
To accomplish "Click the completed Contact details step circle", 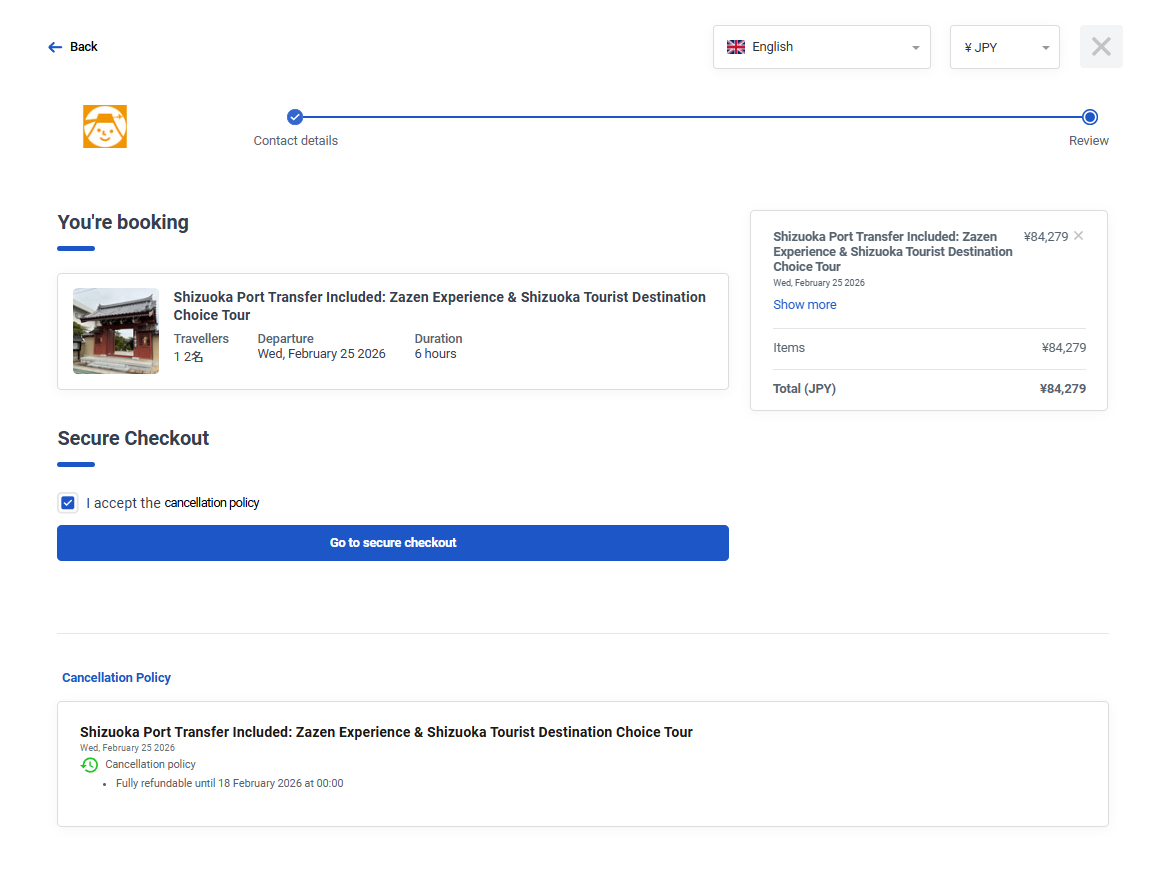I will 295,117.
